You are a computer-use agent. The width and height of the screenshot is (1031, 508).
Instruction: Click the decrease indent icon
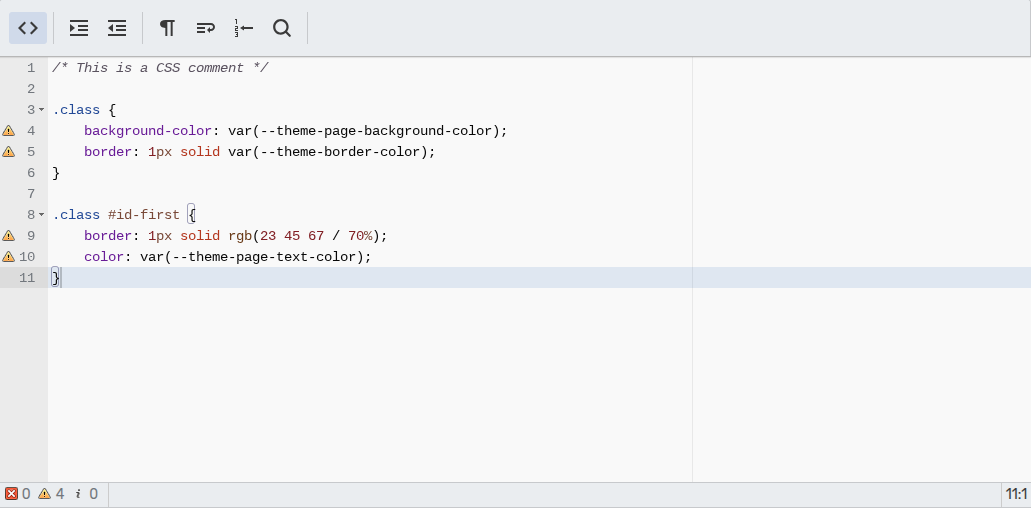click(x=117, y=28)
